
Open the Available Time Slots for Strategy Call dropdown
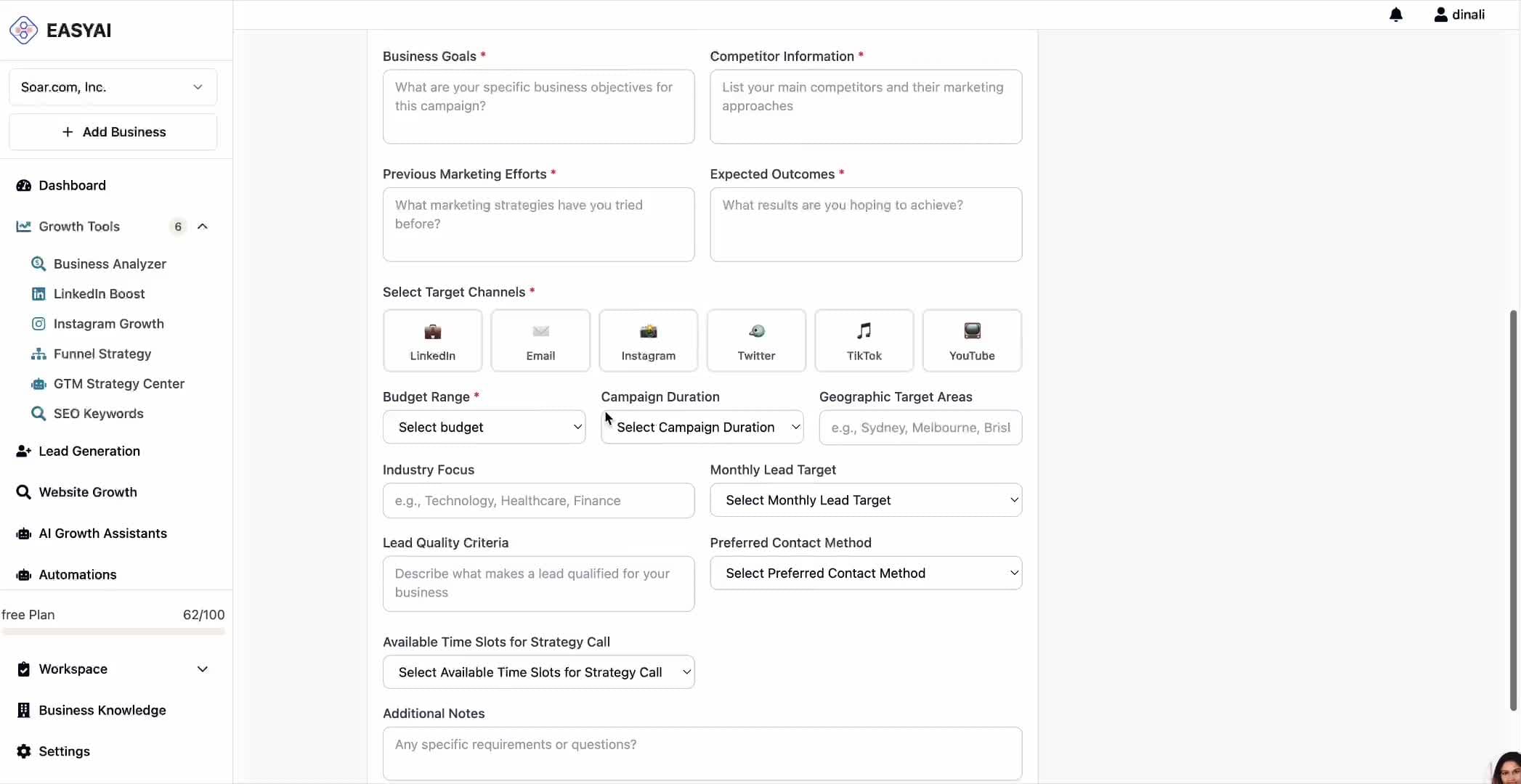coord(538,672)
